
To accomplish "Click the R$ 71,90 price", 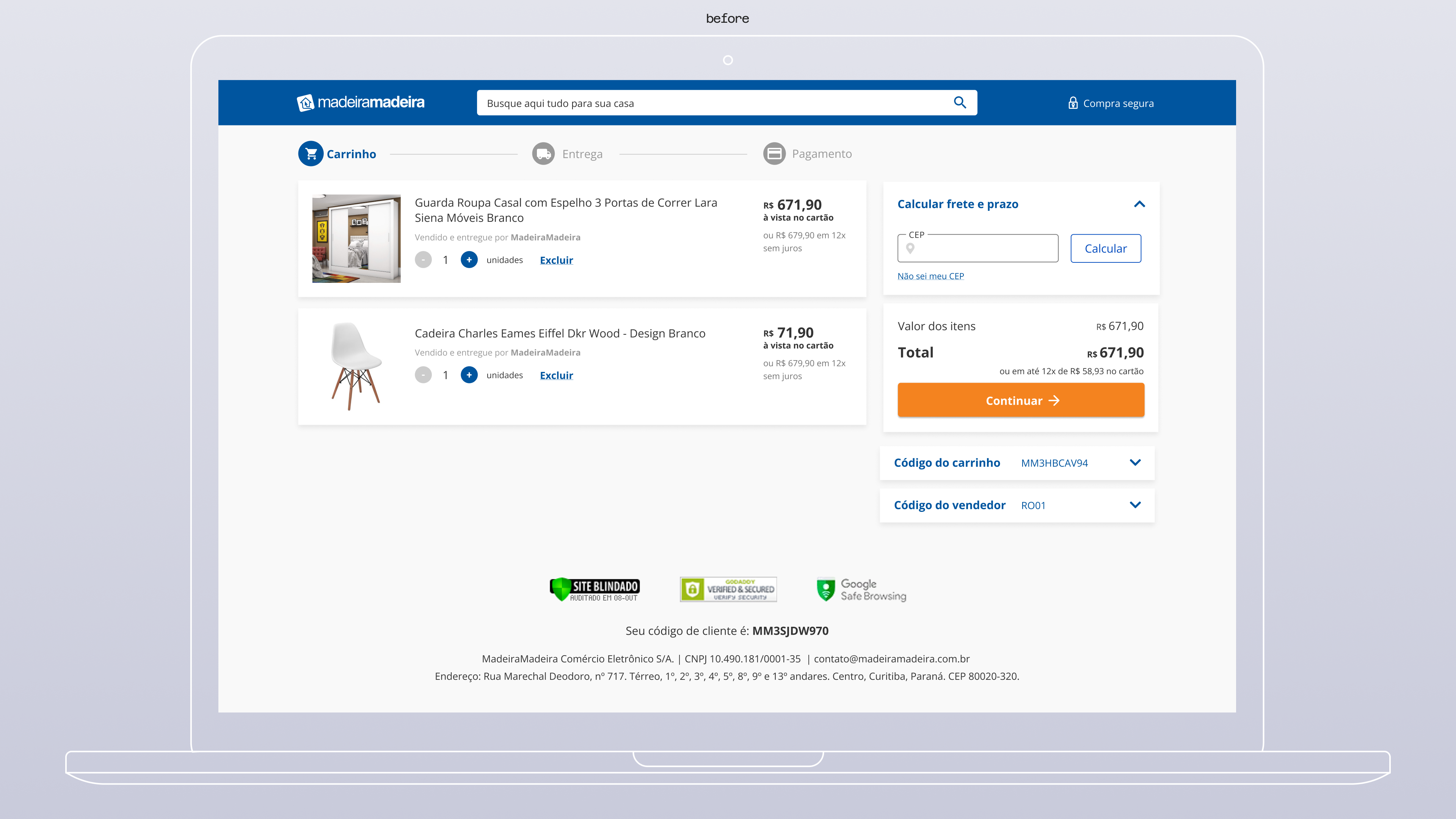I will point(789,333).
